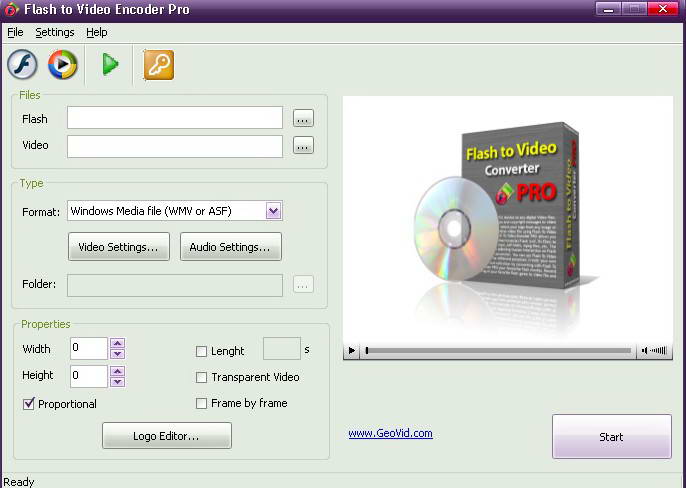This screenshot has width=686, height=488.
Task: Click the Flash to Video Converter preview image
Action: pos(508,219)
